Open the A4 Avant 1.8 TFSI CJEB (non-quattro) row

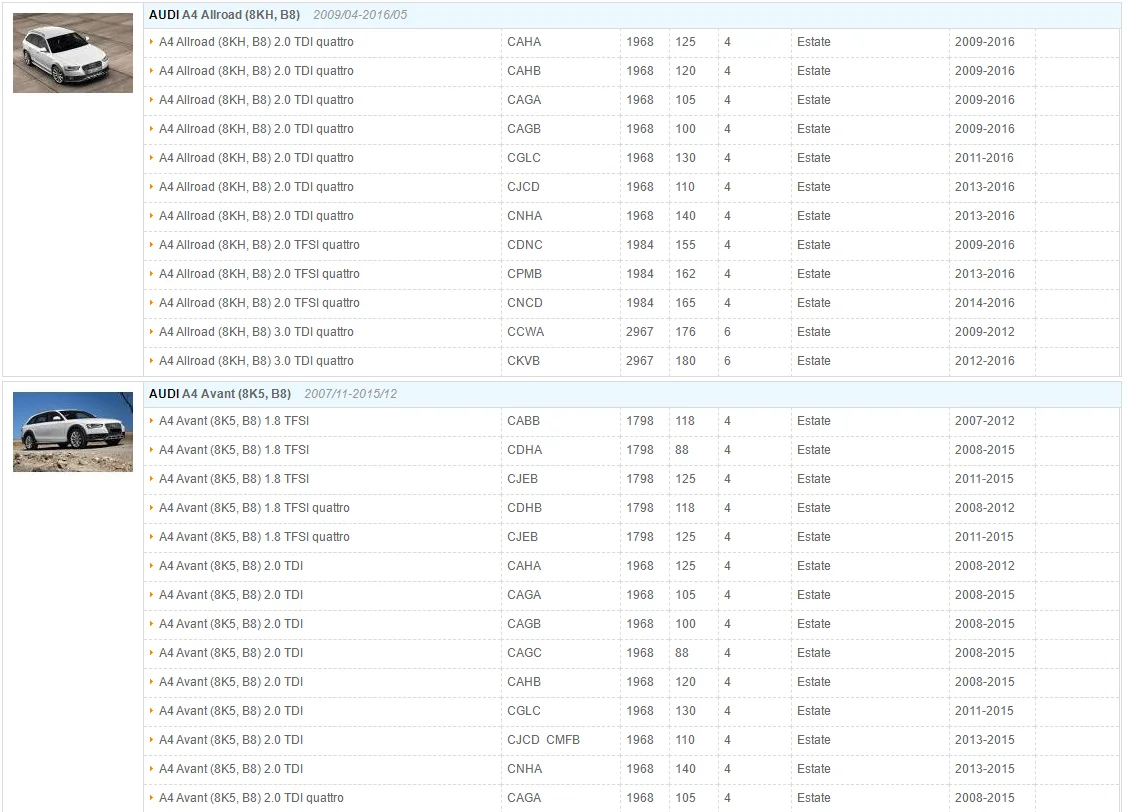coord(632,479)
